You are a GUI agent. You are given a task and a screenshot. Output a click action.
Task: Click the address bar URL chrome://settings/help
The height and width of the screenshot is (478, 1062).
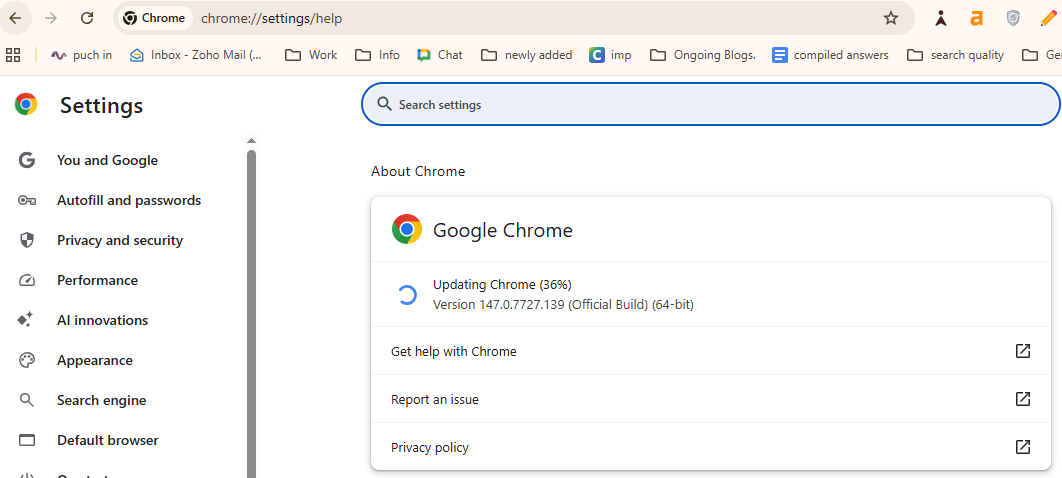click(x=272, y=18)
